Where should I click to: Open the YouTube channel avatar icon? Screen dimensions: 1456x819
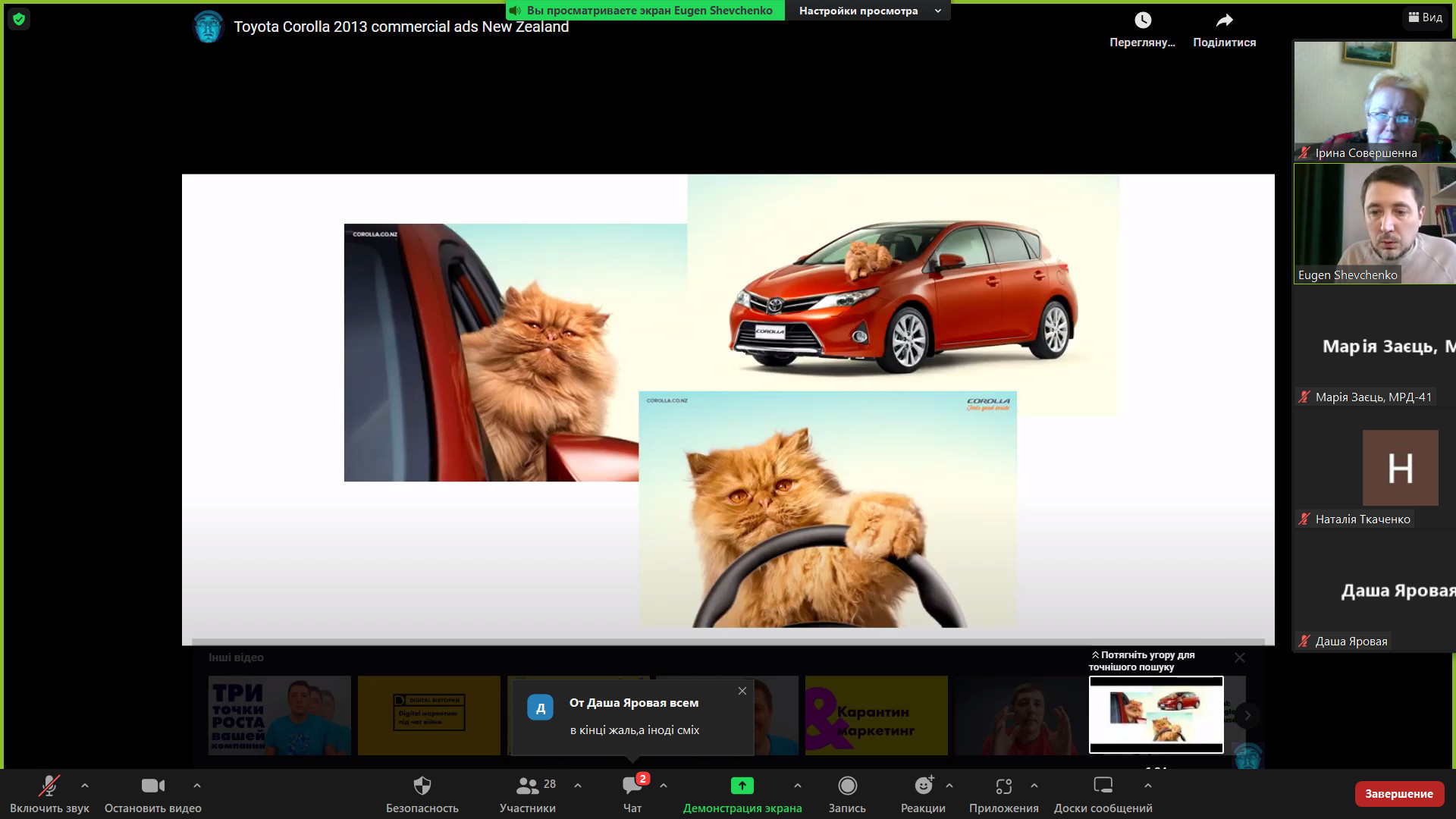click(x=208, y=27)
